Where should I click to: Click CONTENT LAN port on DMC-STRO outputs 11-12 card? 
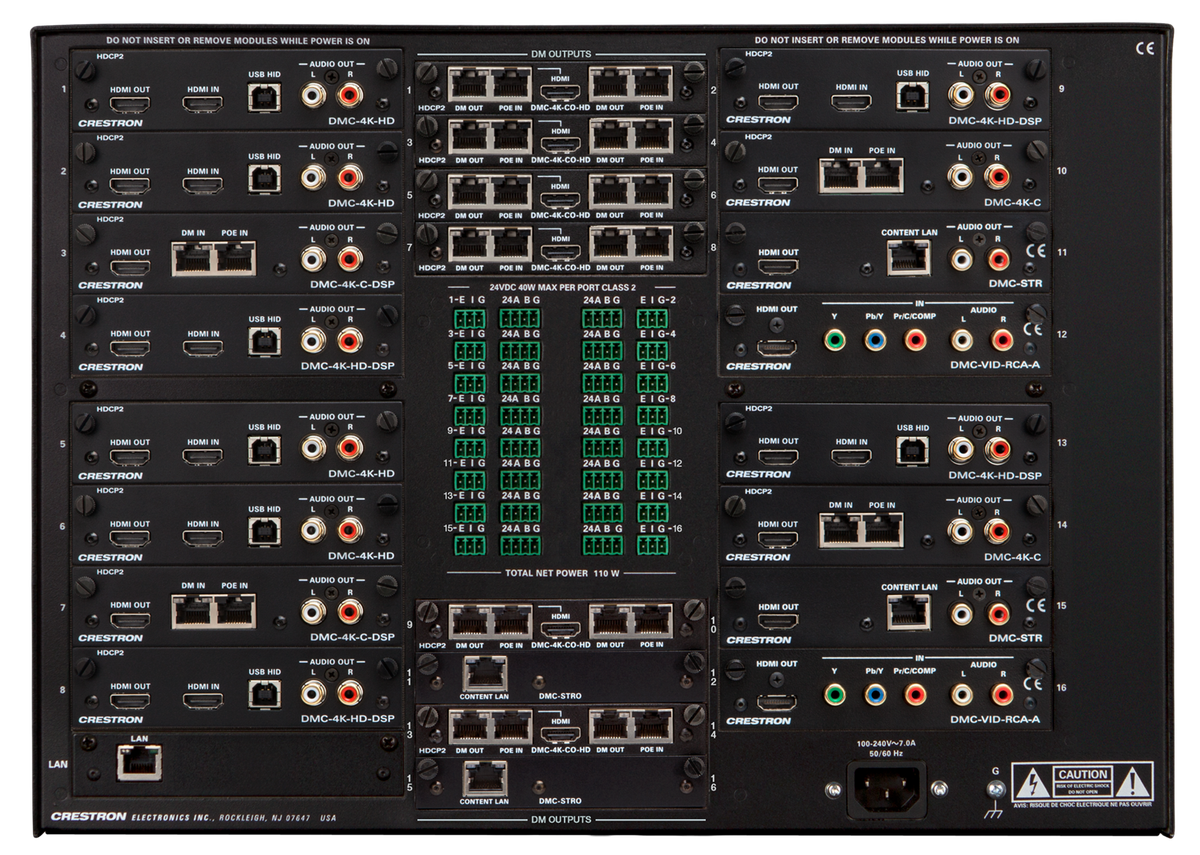click(485, 673)
